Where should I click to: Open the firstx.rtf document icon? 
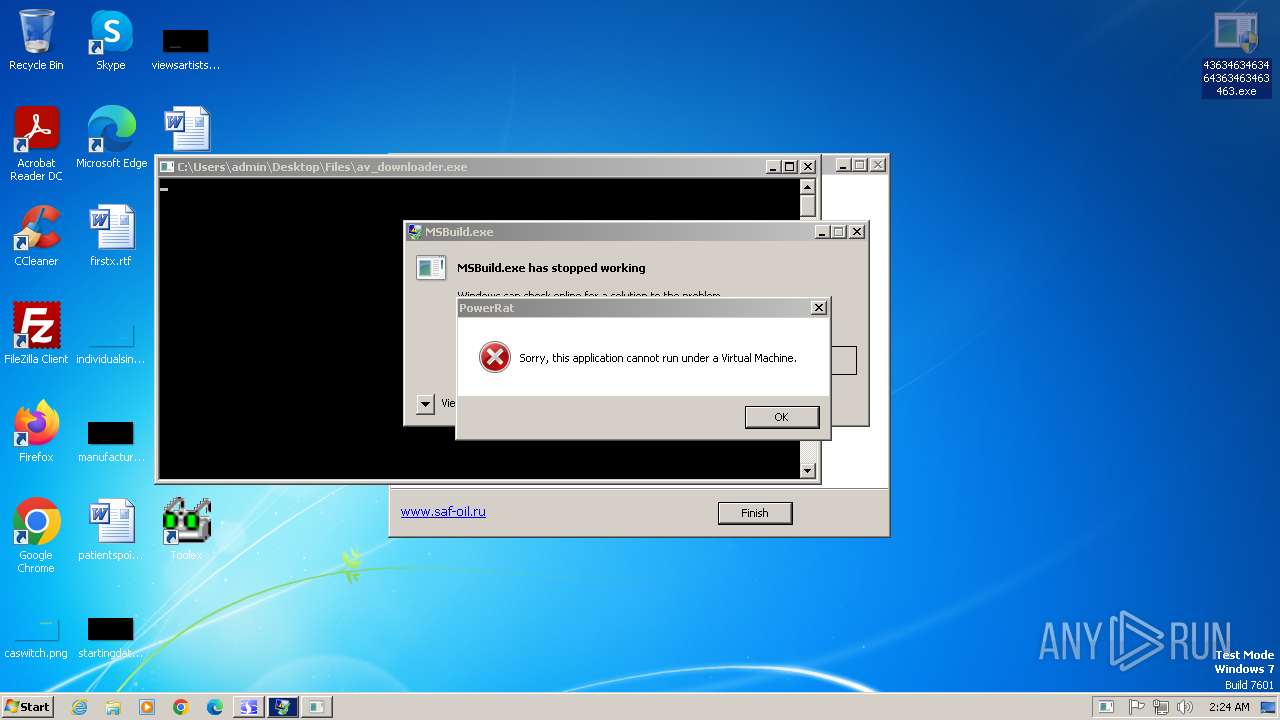[111, 236]
